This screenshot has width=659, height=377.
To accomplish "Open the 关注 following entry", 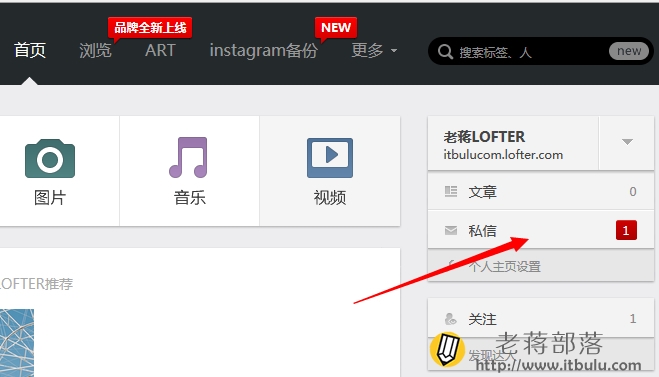I will tap(540, 319).
